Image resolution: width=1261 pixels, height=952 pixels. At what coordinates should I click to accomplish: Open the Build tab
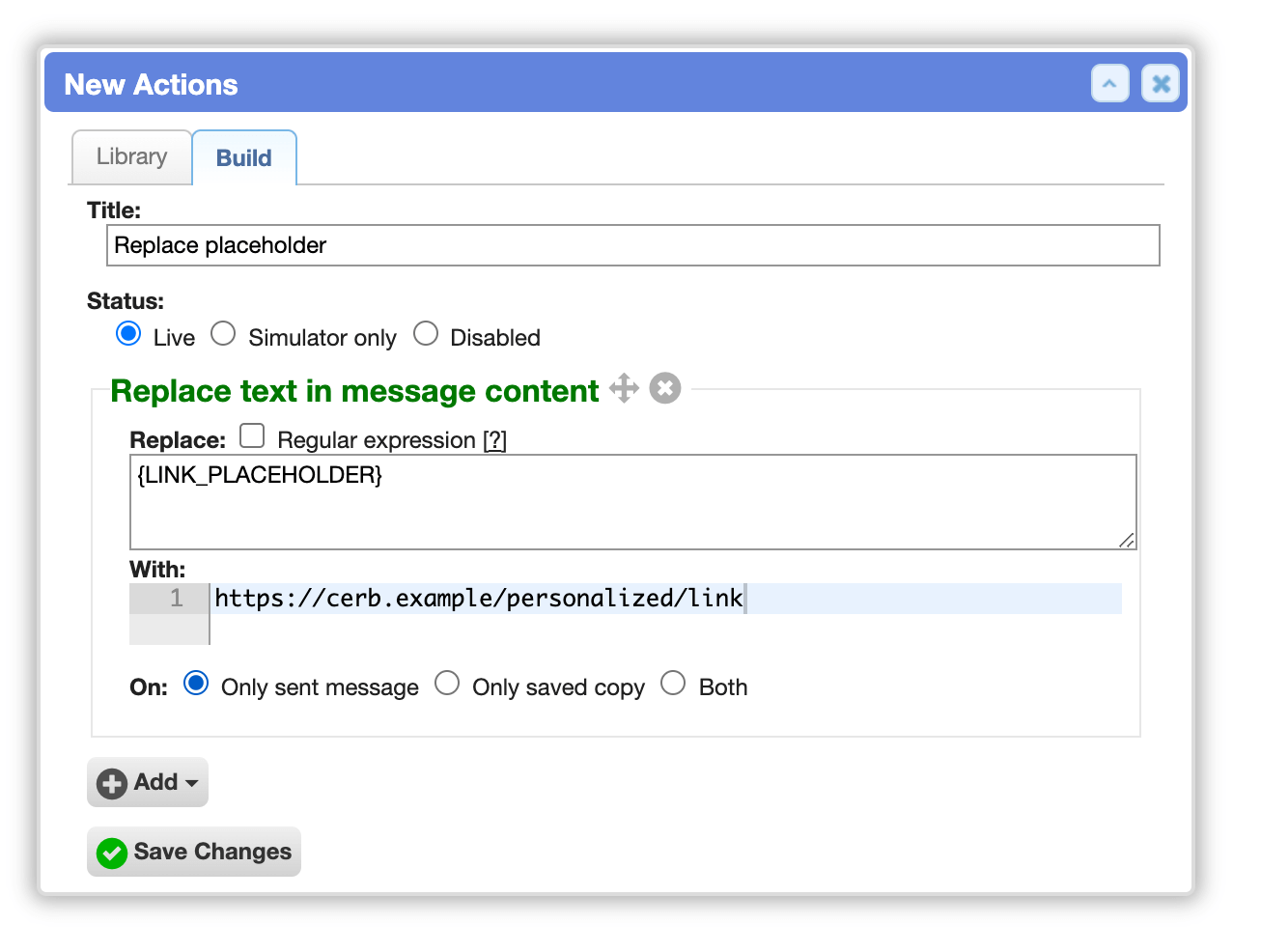(244, 157)
